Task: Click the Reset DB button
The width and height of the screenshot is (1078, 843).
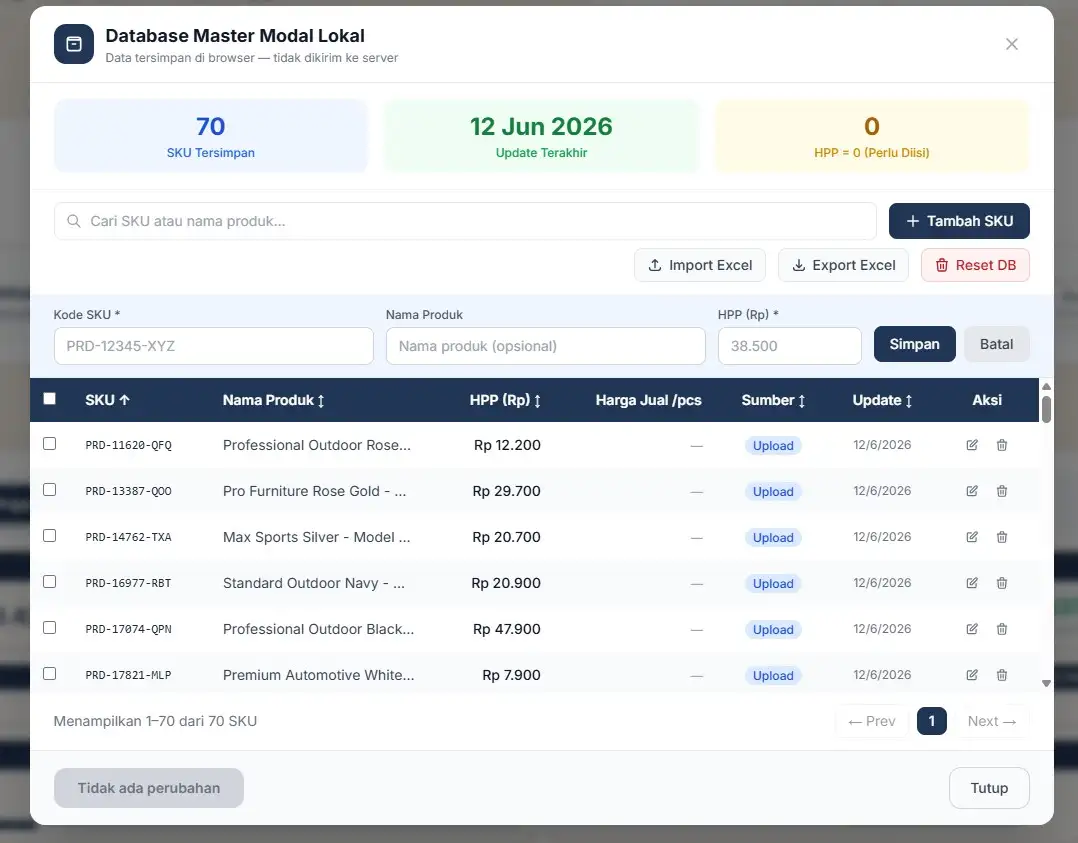Action: click(x=976, y=265)
